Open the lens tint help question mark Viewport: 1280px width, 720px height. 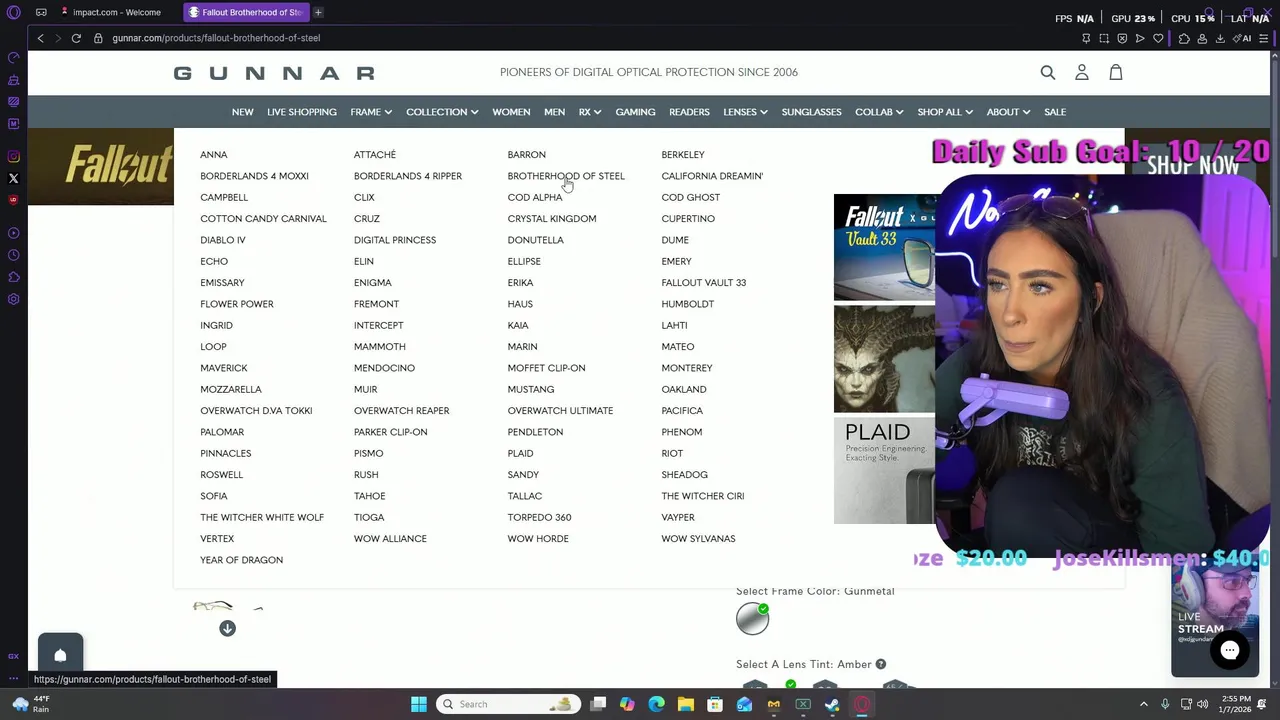[881, 664]
